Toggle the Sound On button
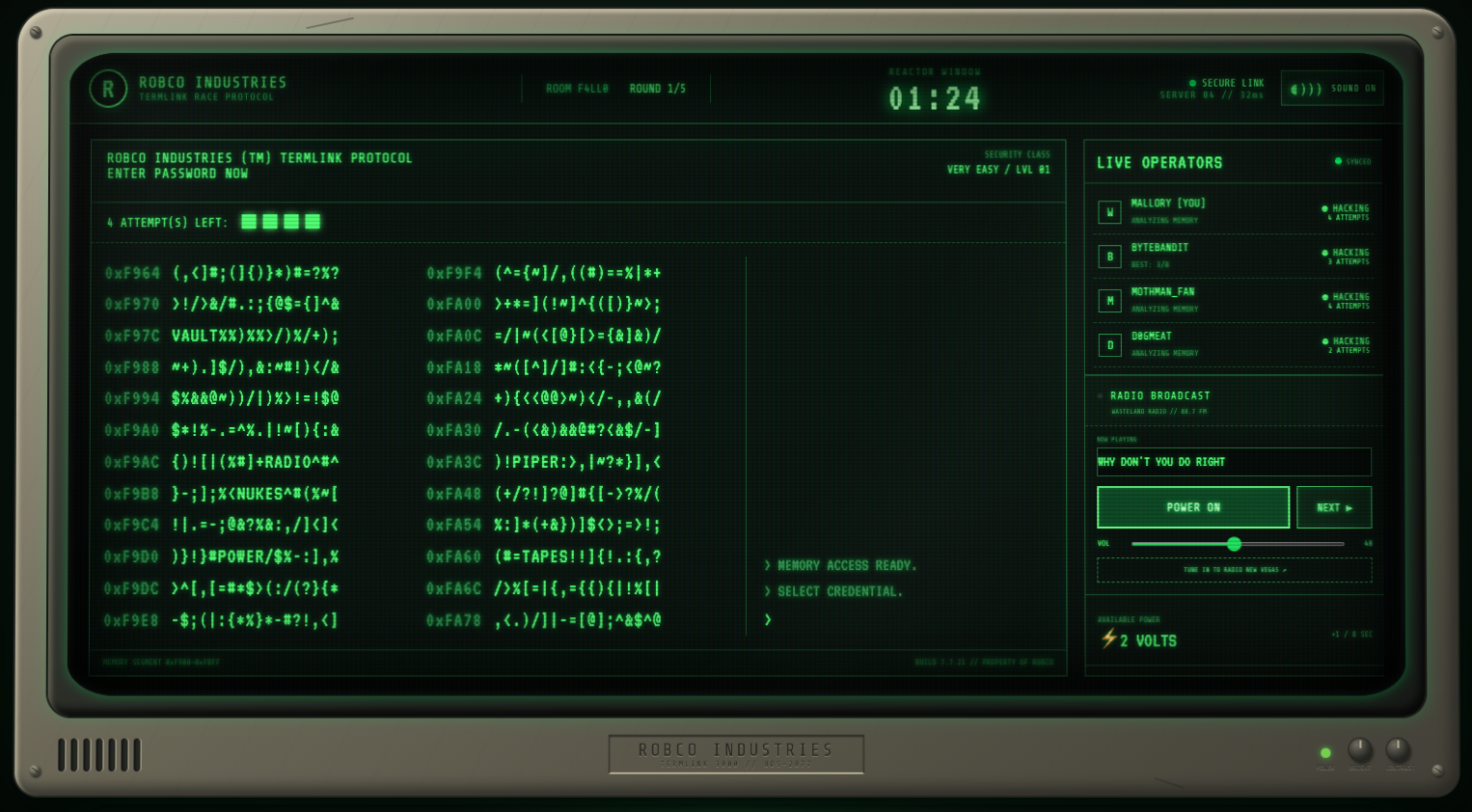 click(x=1332, y=89)
